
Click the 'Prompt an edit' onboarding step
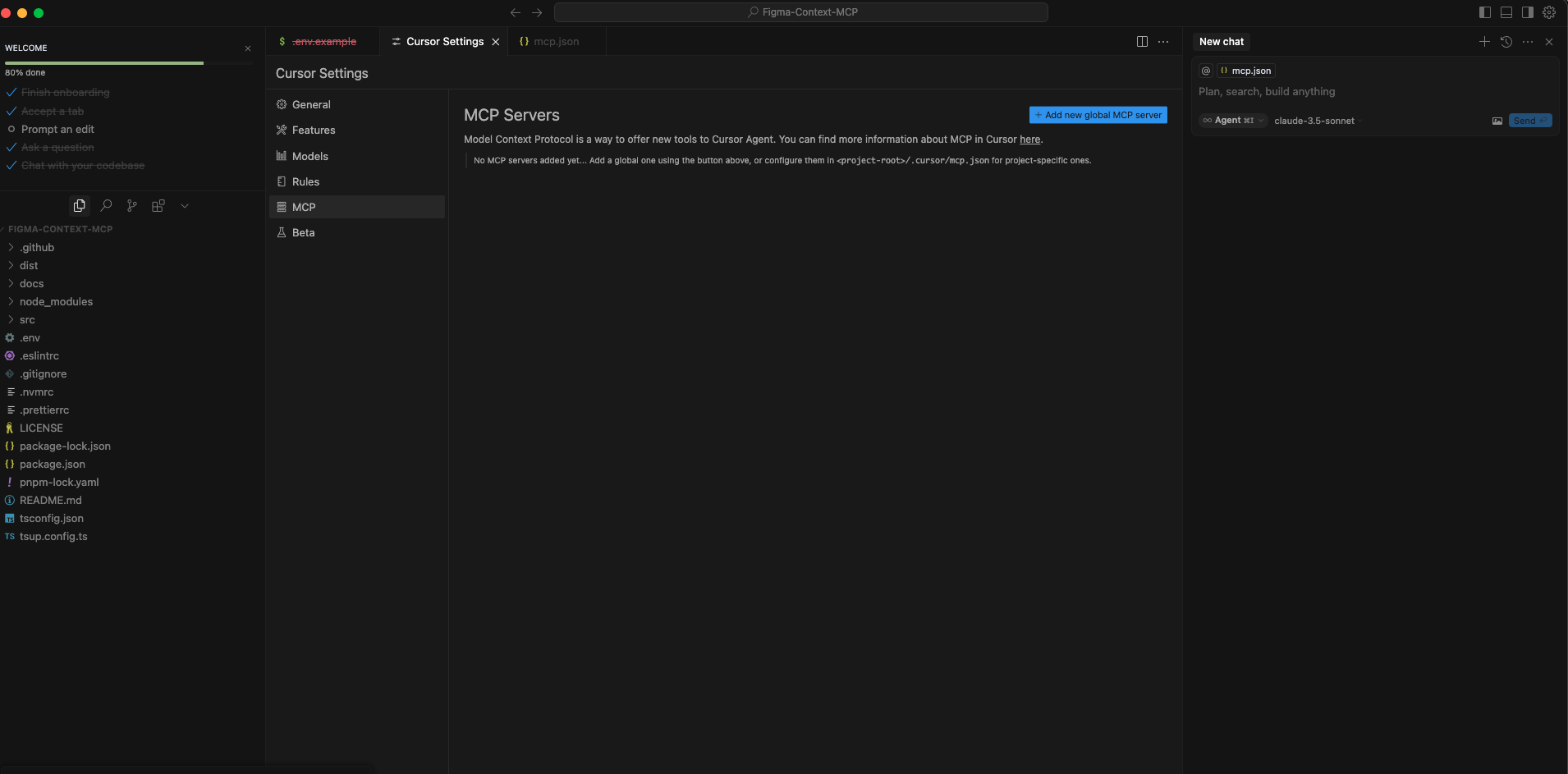[x=57, y=130]
